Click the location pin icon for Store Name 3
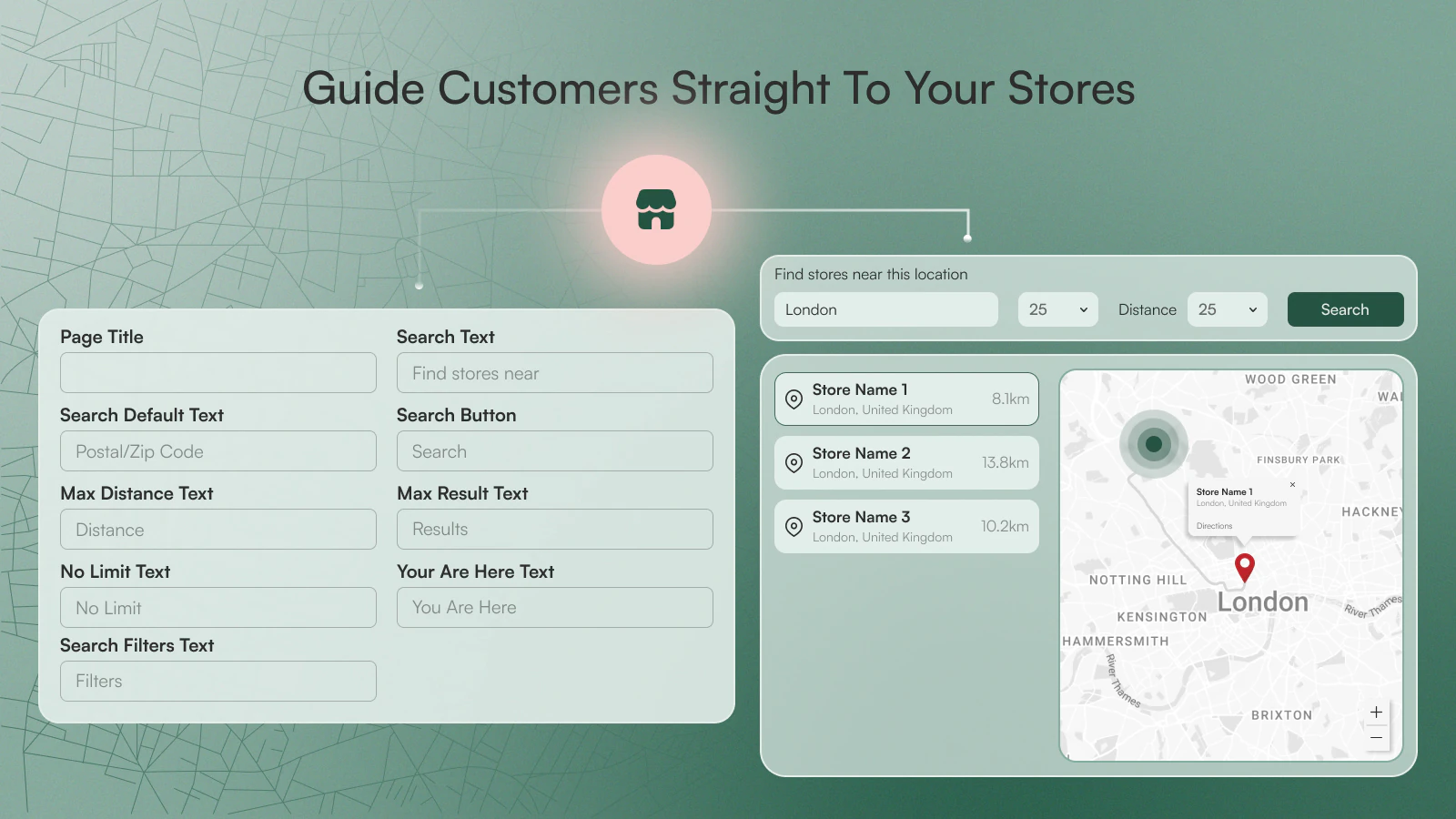The width and height of the screenshot is (1456, 819). click(794, 527)
